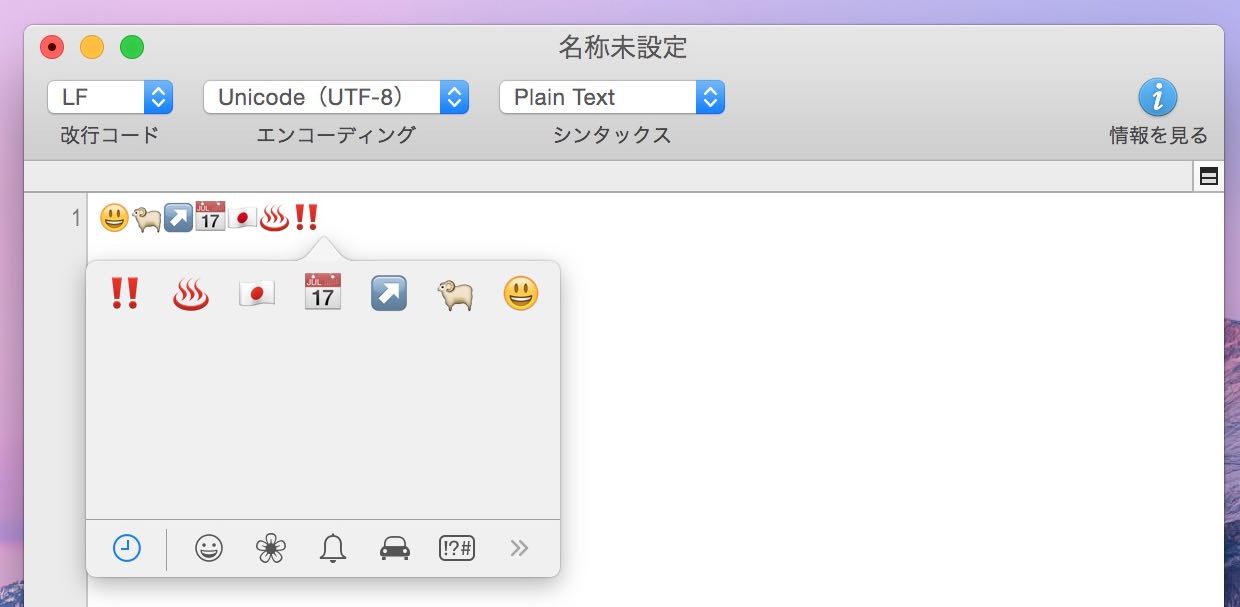Pick the blue northeast arrow emoji in popup
This screenshot has height=607, width=1240.
(389, 294)
